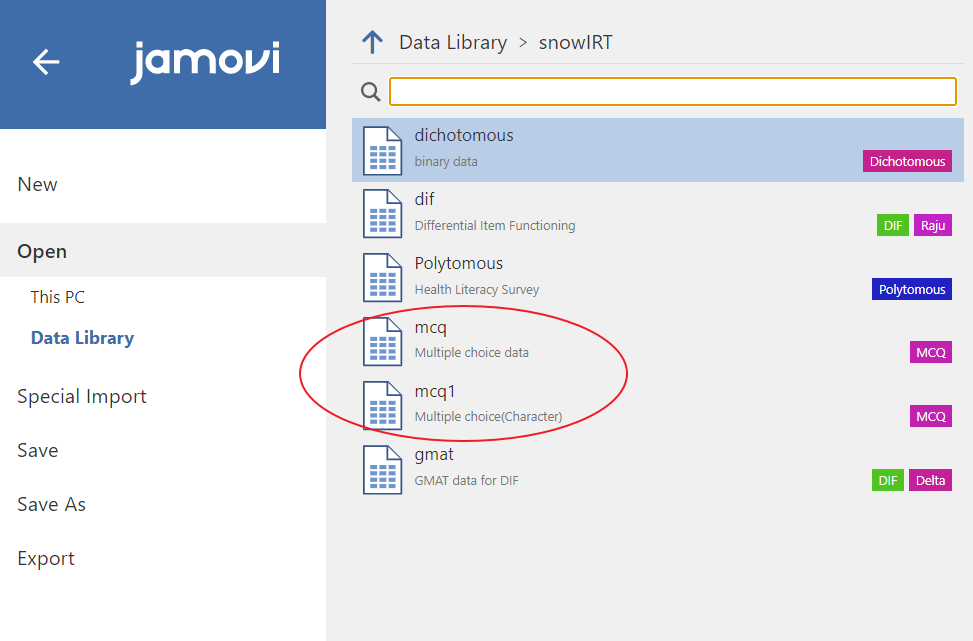
Task: Click the search input field
Action: [673, 92]
